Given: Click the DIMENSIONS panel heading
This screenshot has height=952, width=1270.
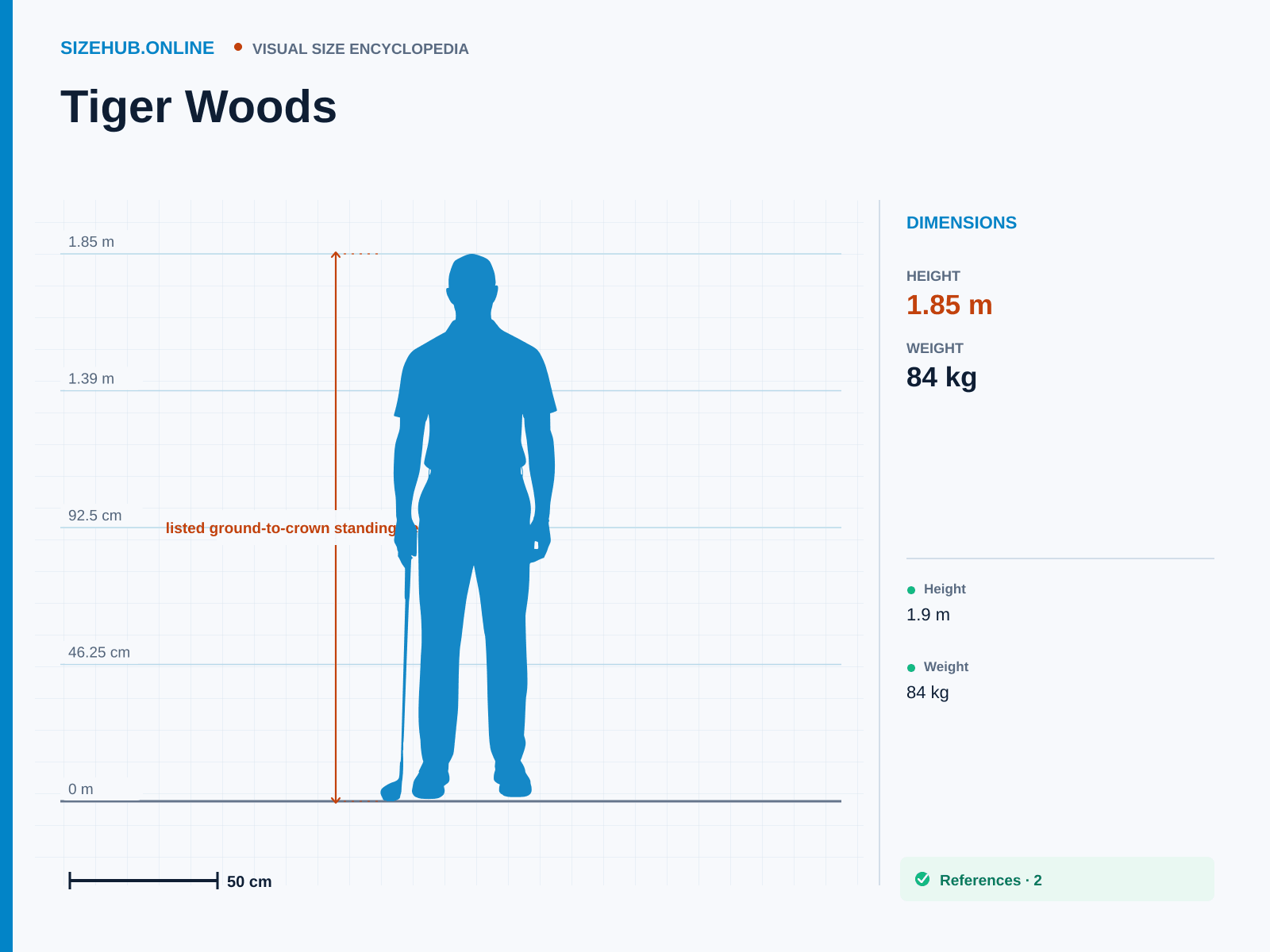Looking at the screenshot, I should pyautogui.click(x=961, y=223).
